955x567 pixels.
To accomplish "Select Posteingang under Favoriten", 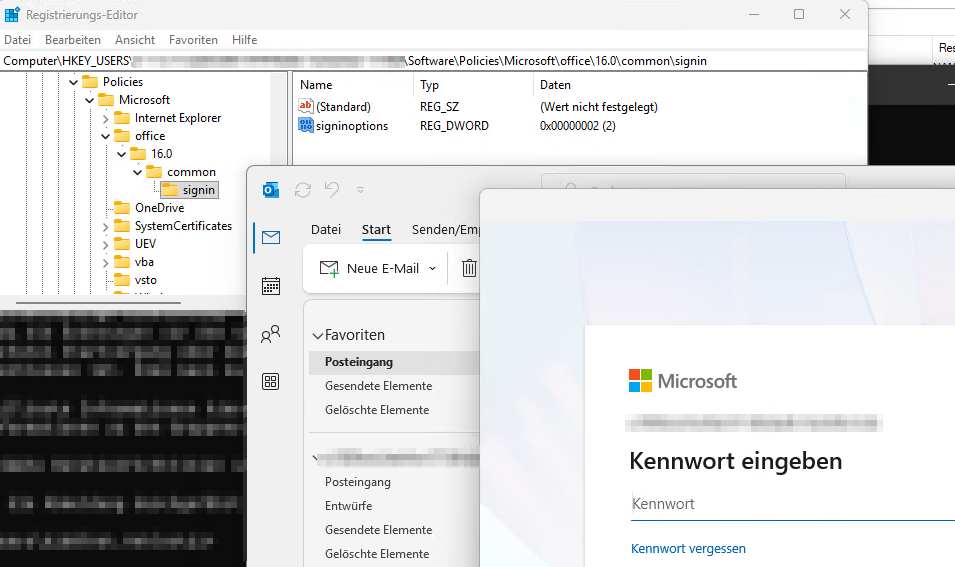I will 394,362.
